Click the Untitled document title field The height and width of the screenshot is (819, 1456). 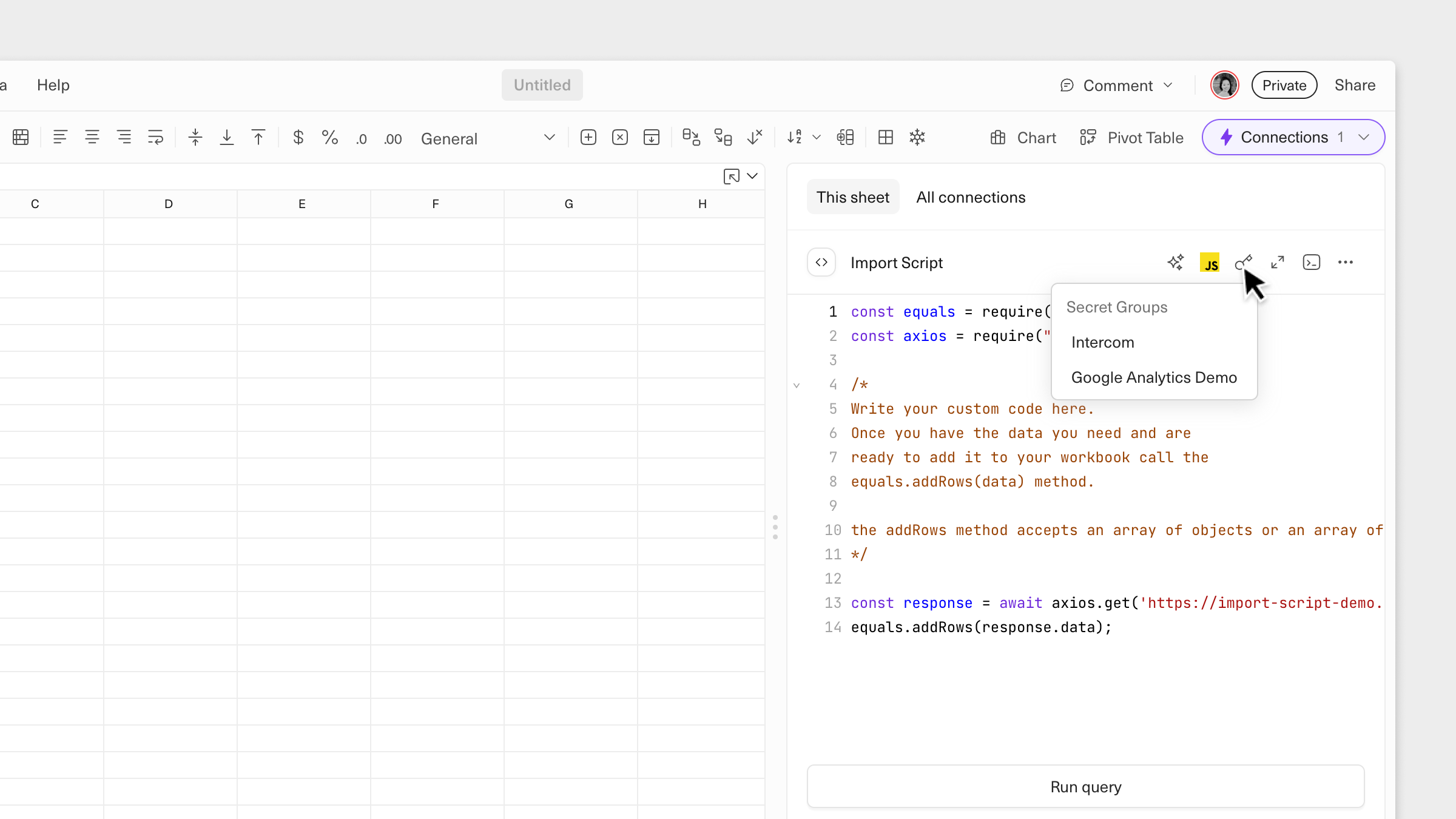(542, 85)
